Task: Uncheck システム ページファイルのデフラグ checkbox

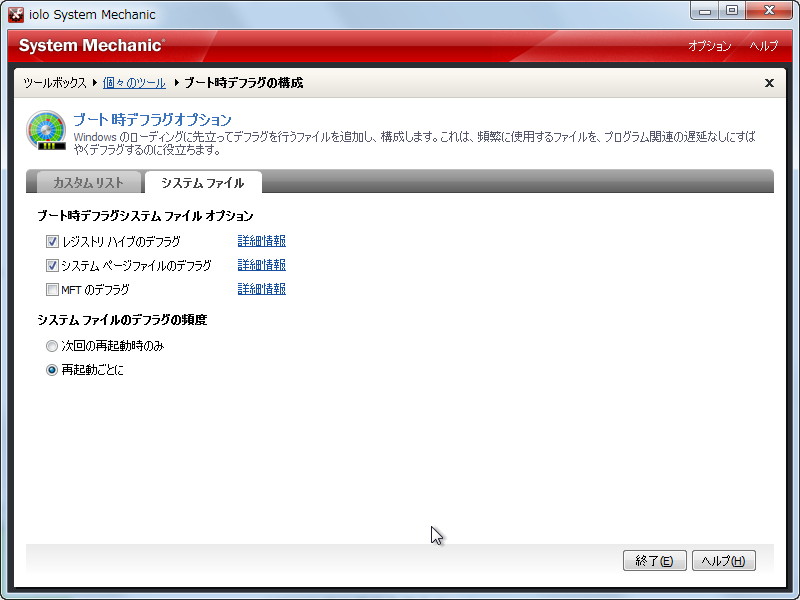Action: [52, 265]
